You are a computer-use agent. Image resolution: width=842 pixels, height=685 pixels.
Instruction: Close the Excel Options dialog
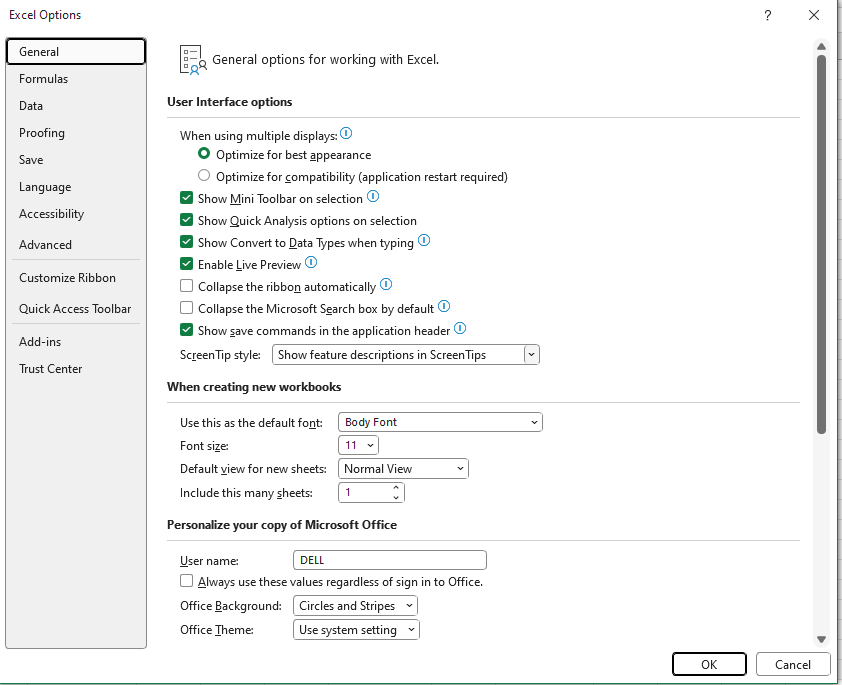(x=814, y=15)
